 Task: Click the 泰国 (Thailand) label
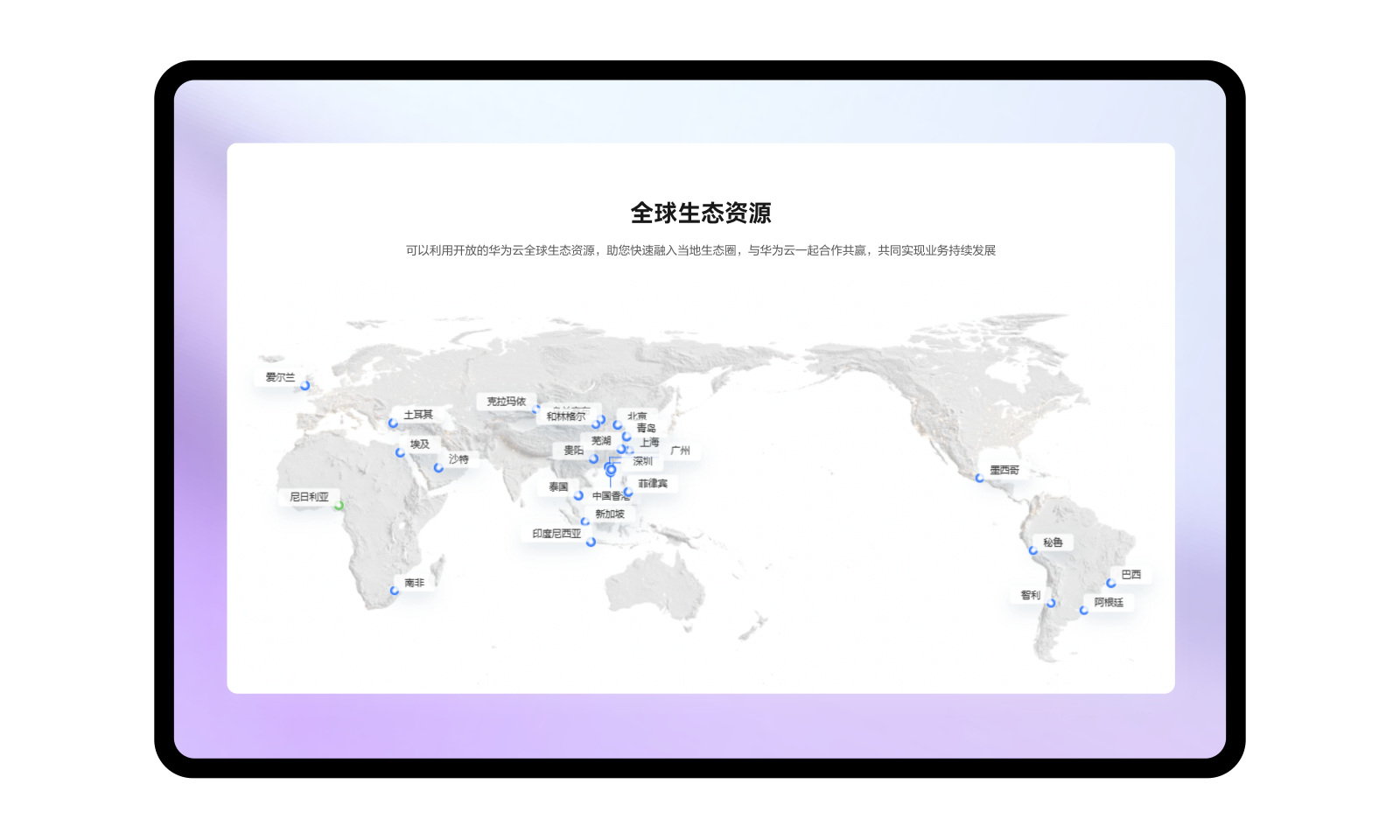[x=558, y=486]
